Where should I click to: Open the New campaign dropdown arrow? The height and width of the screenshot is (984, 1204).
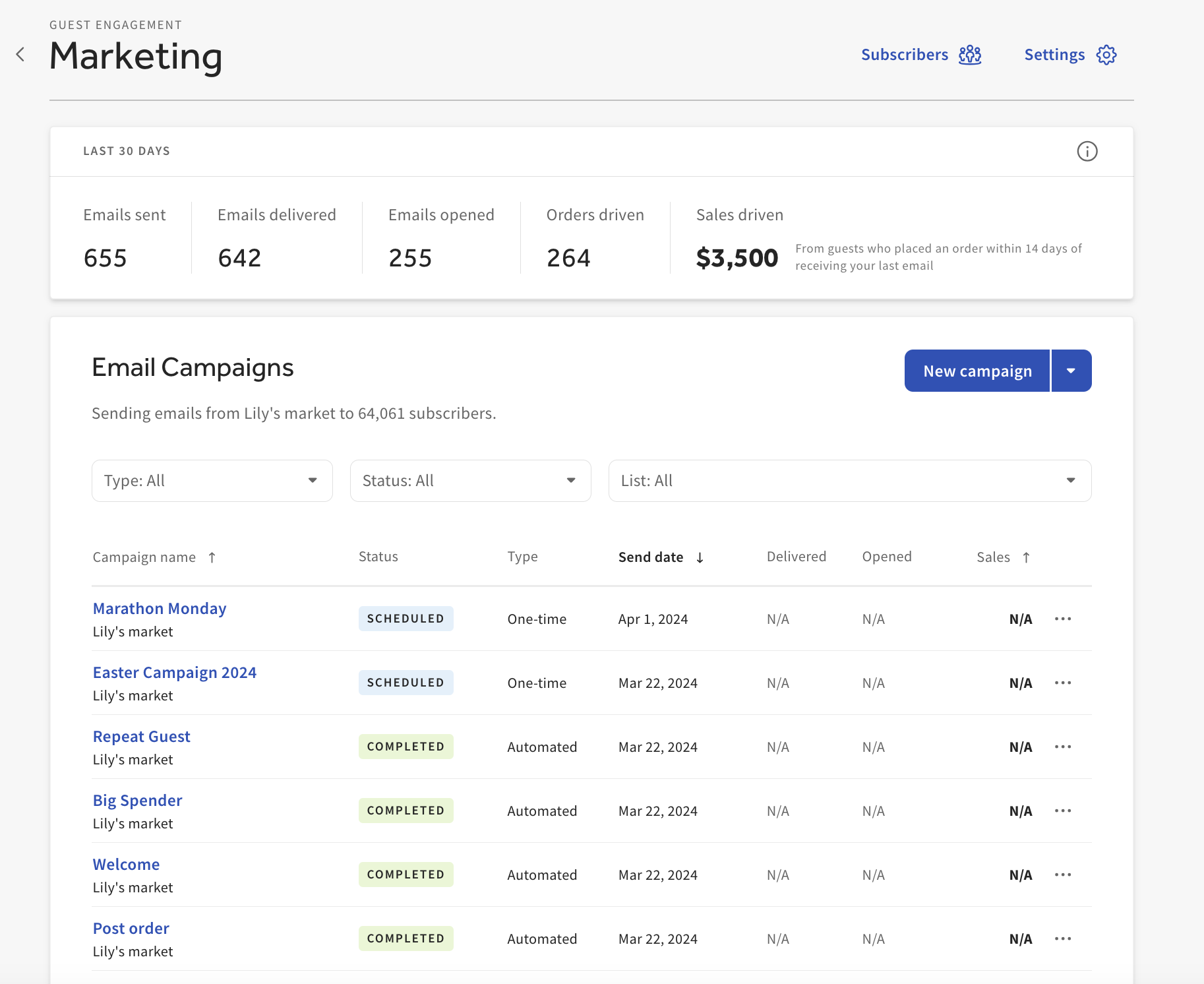click(1071, 371)
